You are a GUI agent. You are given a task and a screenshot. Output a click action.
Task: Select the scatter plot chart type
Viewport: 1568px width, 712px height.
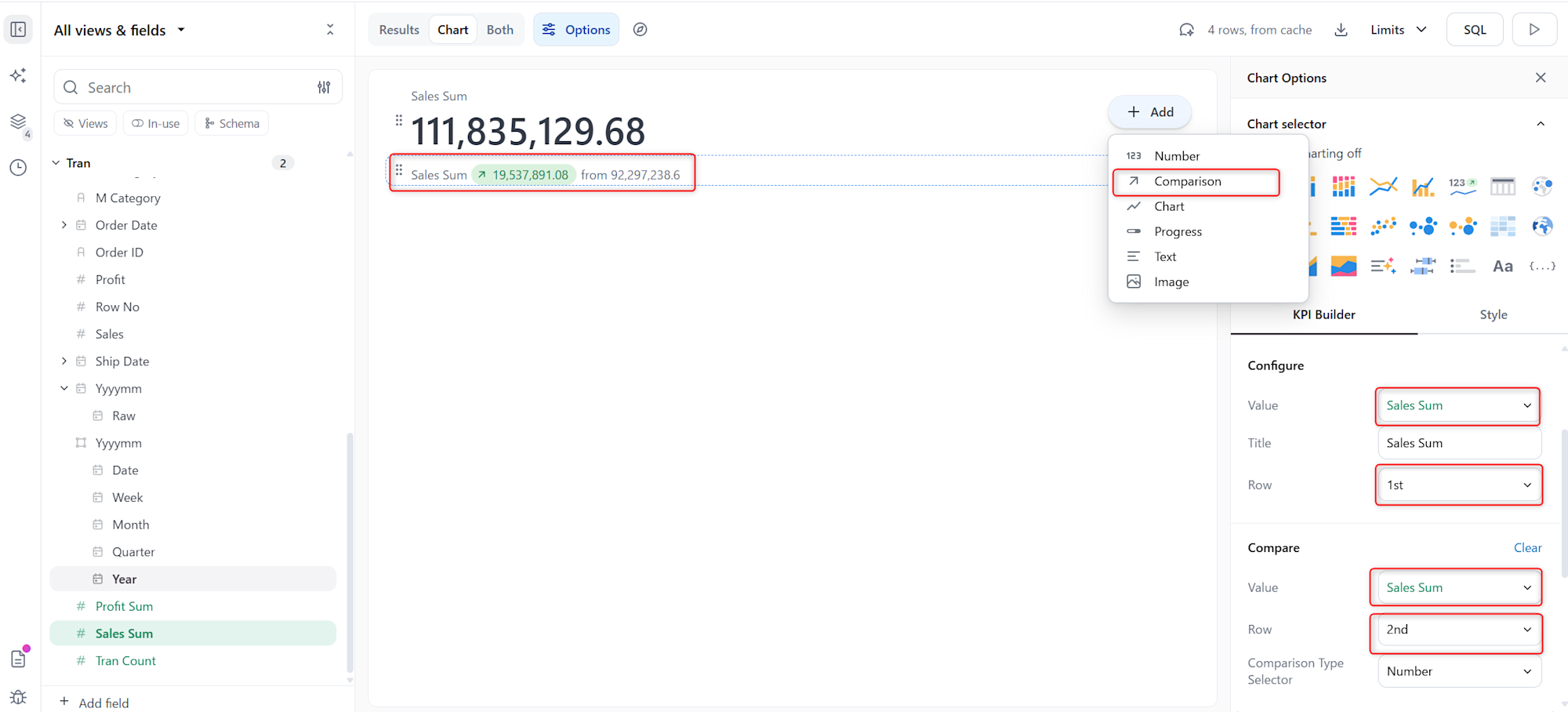(1384, 227)
